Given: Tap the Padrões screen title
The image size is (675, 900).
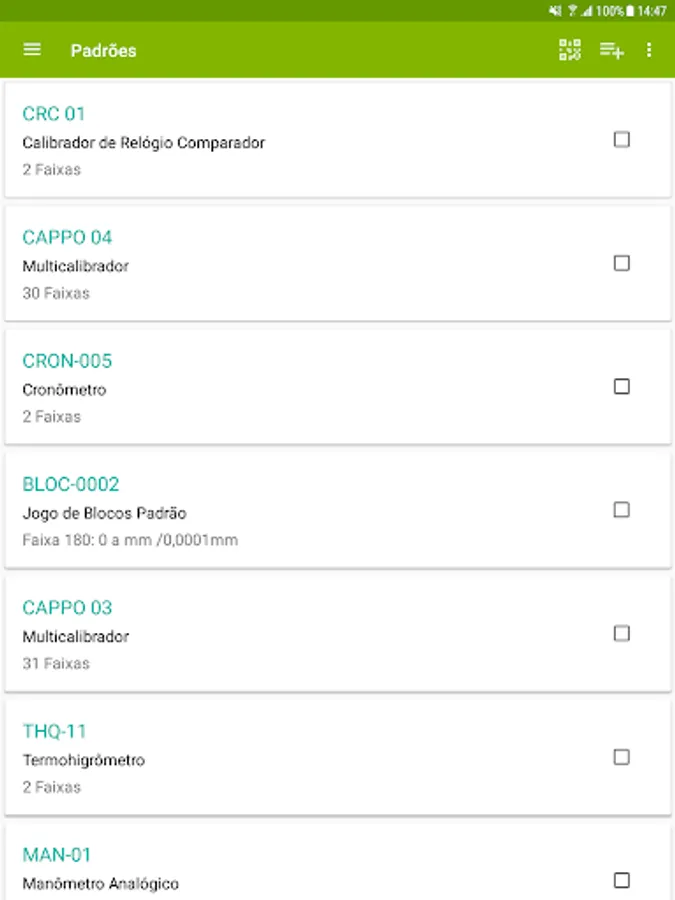Looking at the screenshot, I should pyautogui.click(x=103, y=51).
